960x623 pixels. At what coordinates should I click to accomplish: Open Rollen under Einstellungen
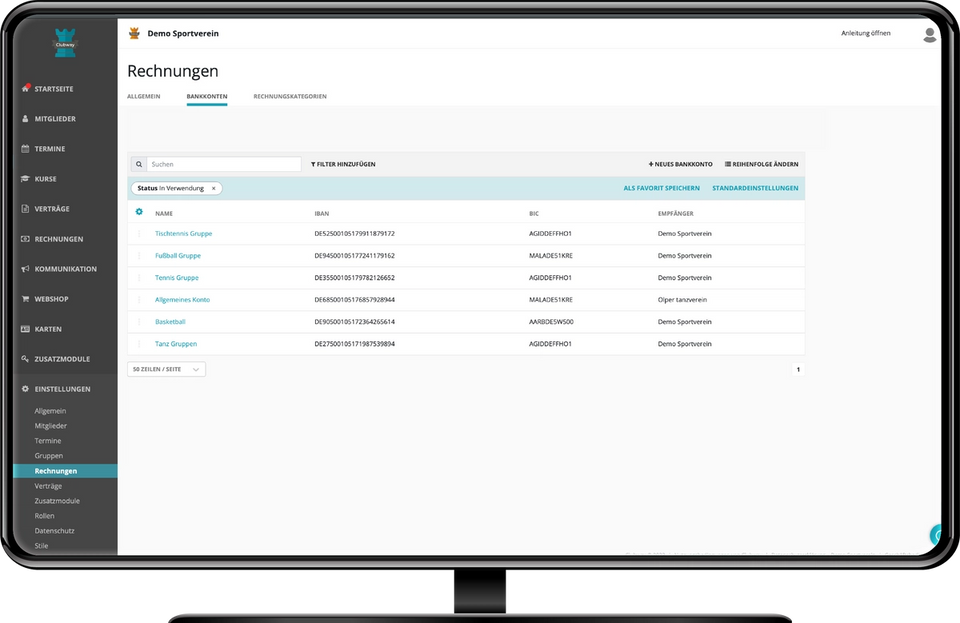click(45, 516)
